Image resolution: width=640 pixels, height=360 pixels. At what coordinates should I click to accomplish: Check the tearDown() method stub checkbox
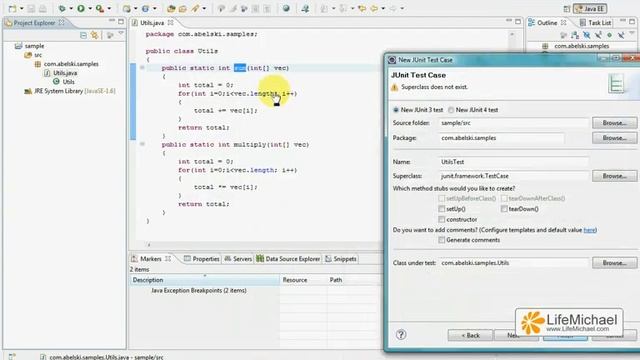tap(504, 209)
